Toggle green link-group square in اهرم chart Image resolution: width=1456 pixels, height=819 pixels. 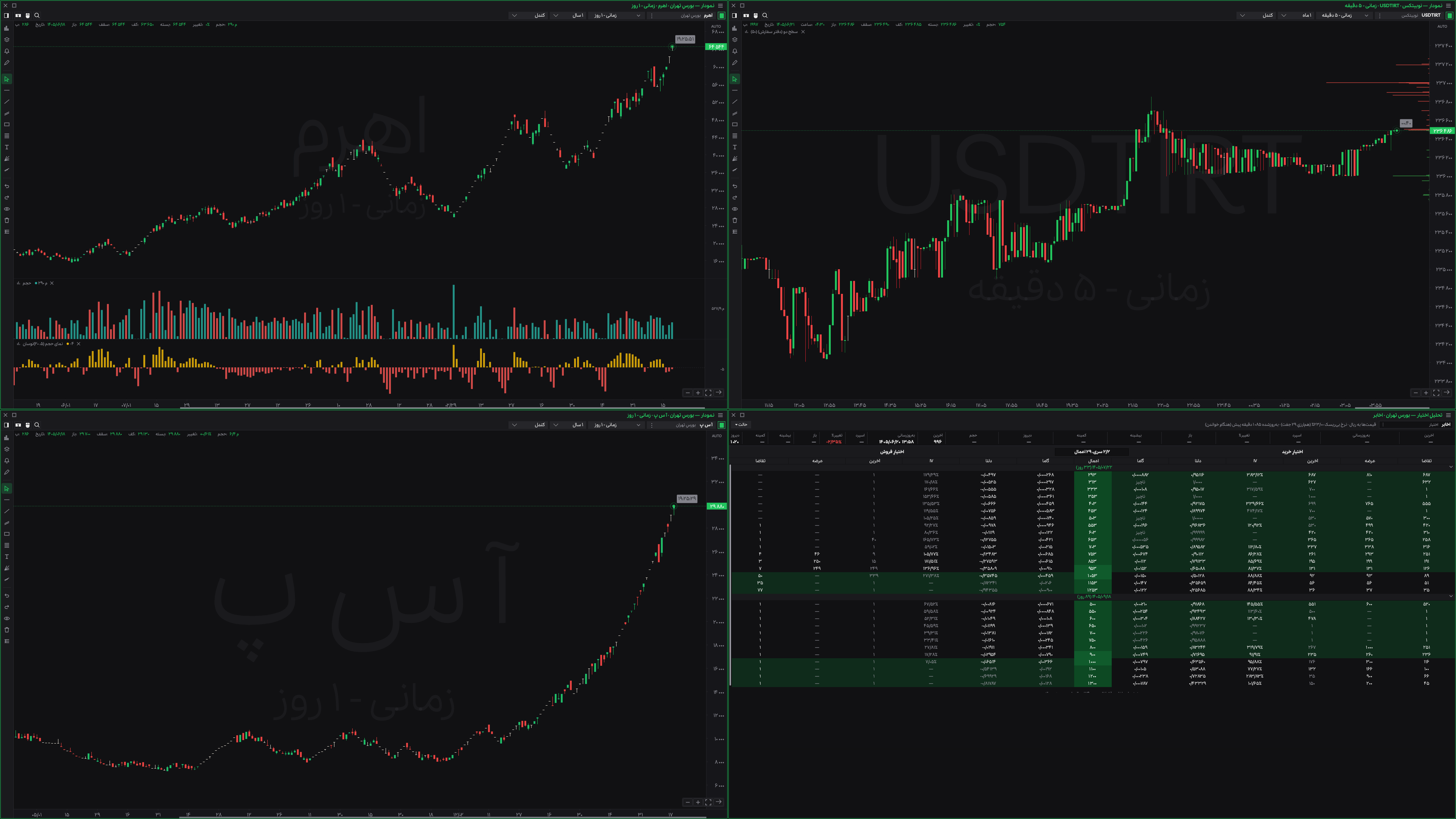(x=722, y=15)
